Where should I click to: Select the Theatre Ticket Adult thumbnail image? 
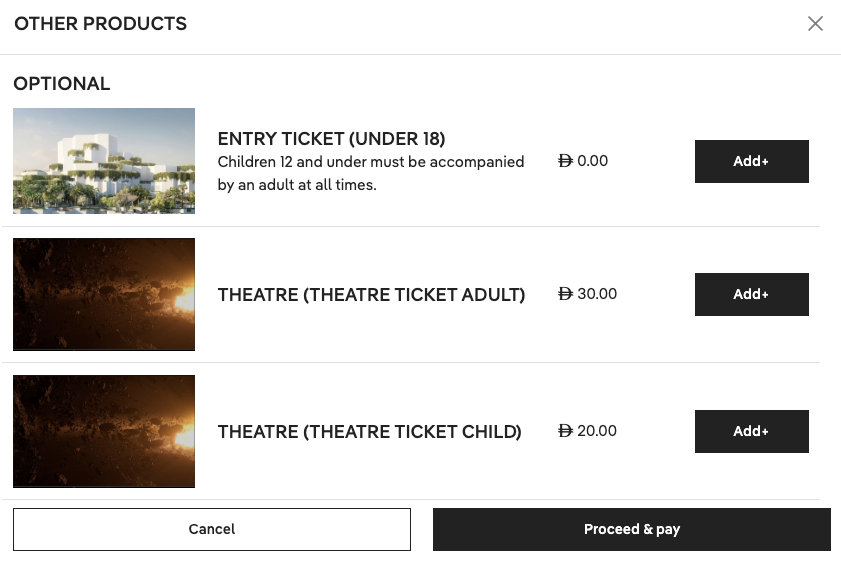104,294
